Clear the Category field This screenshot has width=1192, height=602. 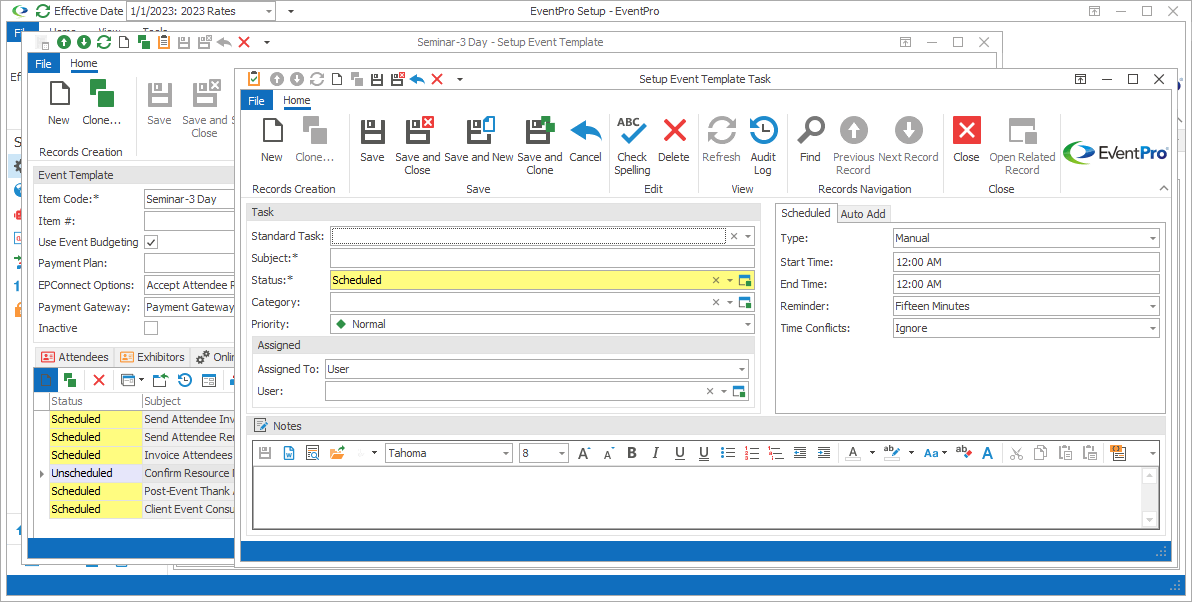click(715, 303)
